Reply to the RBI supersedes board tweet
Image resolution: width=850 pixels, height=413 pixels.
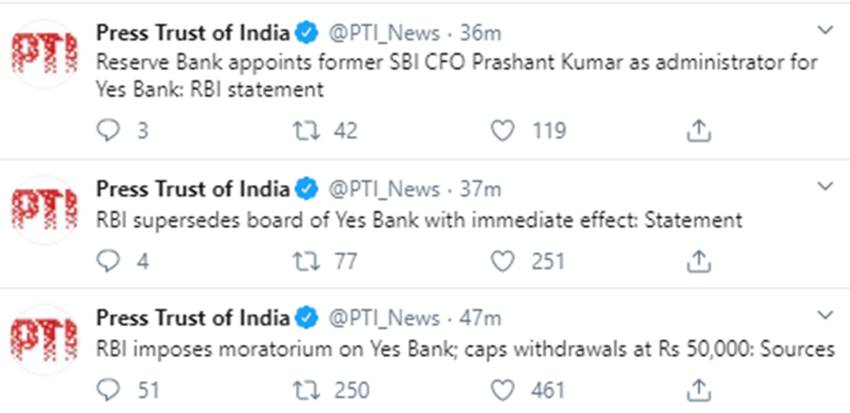110,261
